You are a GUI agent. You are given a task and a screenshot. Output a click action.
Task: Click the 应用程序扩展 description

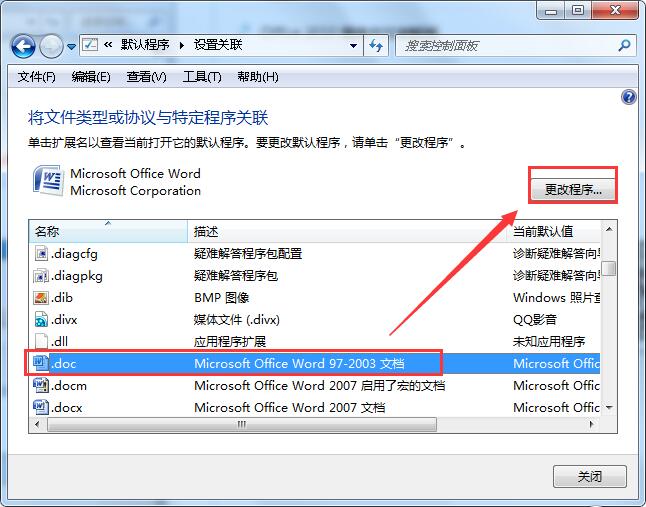pos(230,341)
